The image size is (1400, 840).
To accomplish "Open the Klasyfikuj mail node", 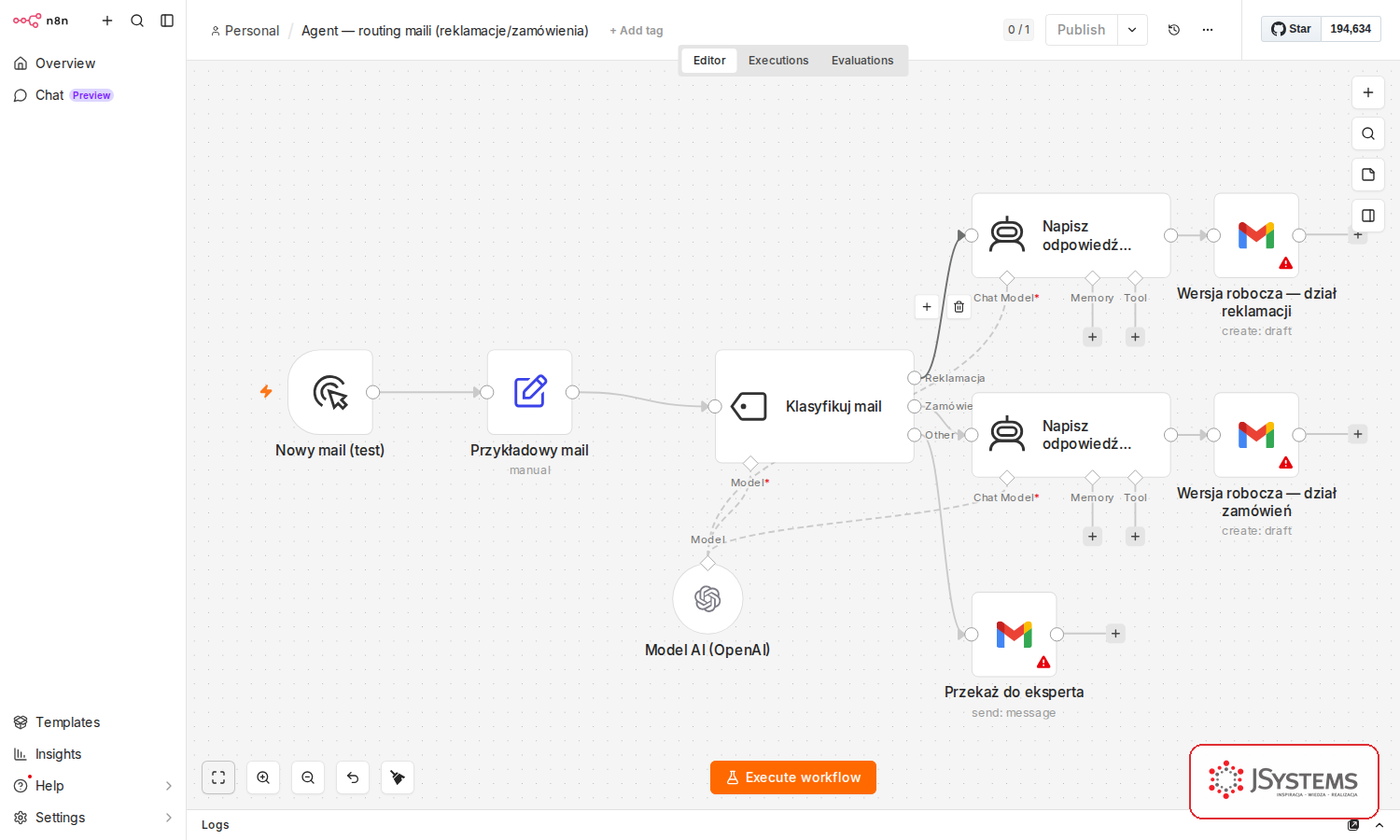I will tap(814, 406).
